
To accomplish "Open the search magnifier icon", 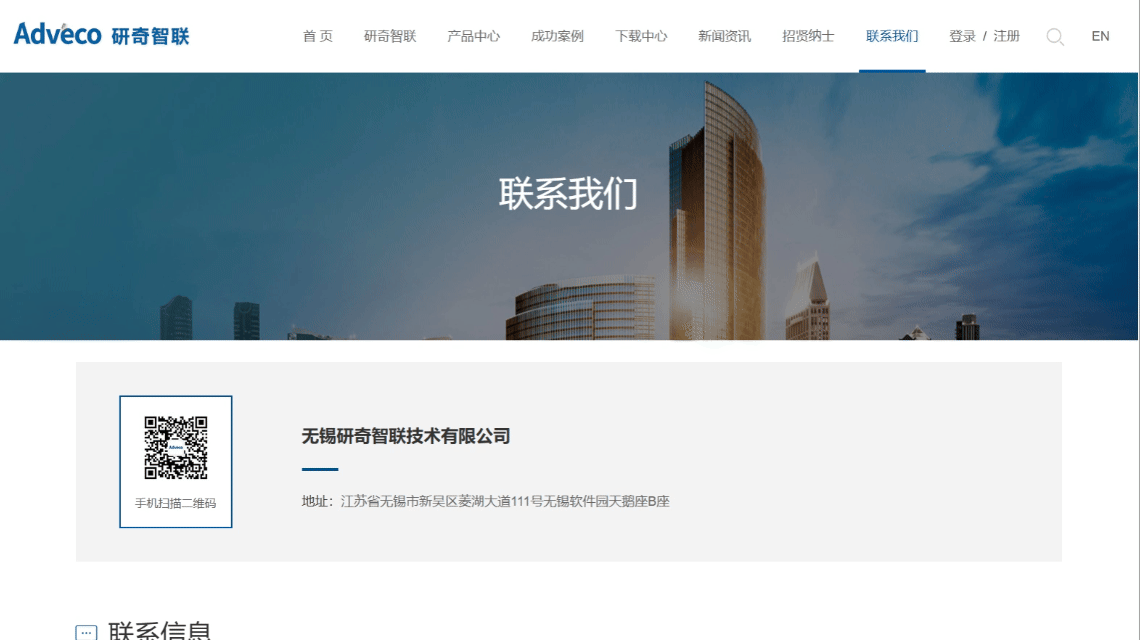I will (1055, 36).
